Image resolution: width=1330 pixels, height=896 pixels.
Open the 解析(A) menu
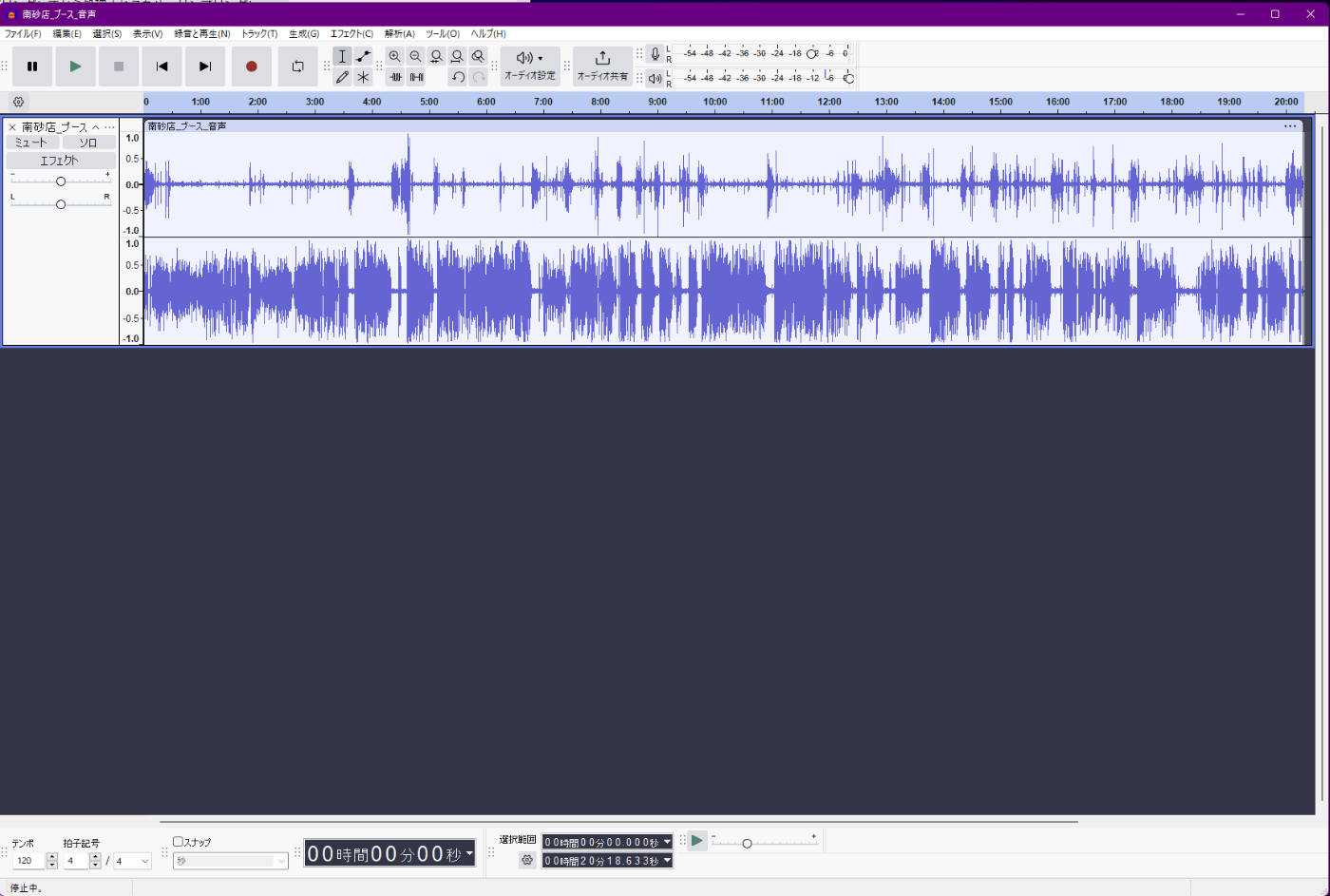399,34
